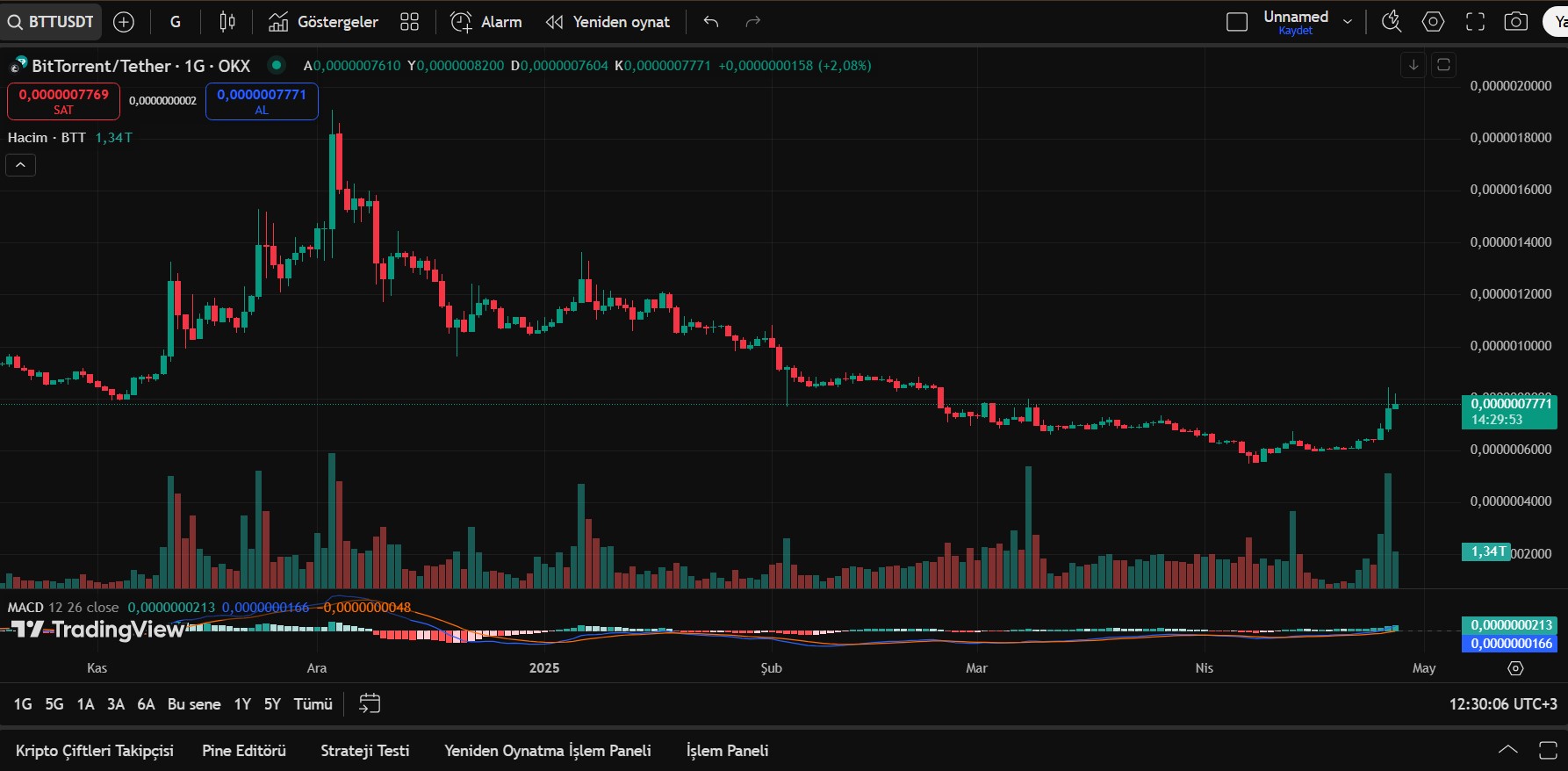Open the G timeframe interval selector
The width and height of the screenshot is (1568, 771).
click(x=176, y=22)
